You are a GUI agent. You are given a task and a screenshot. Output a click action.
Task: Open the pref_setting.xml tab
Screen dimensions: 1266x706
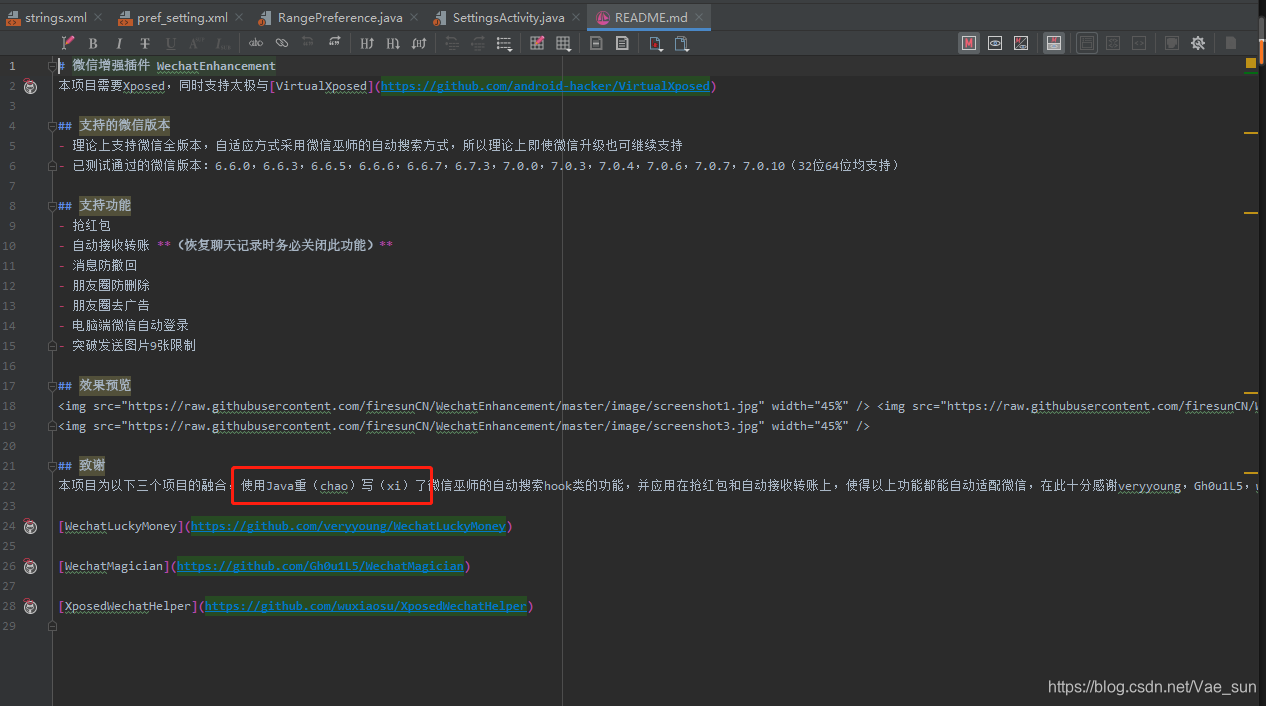tap(182, 17)
